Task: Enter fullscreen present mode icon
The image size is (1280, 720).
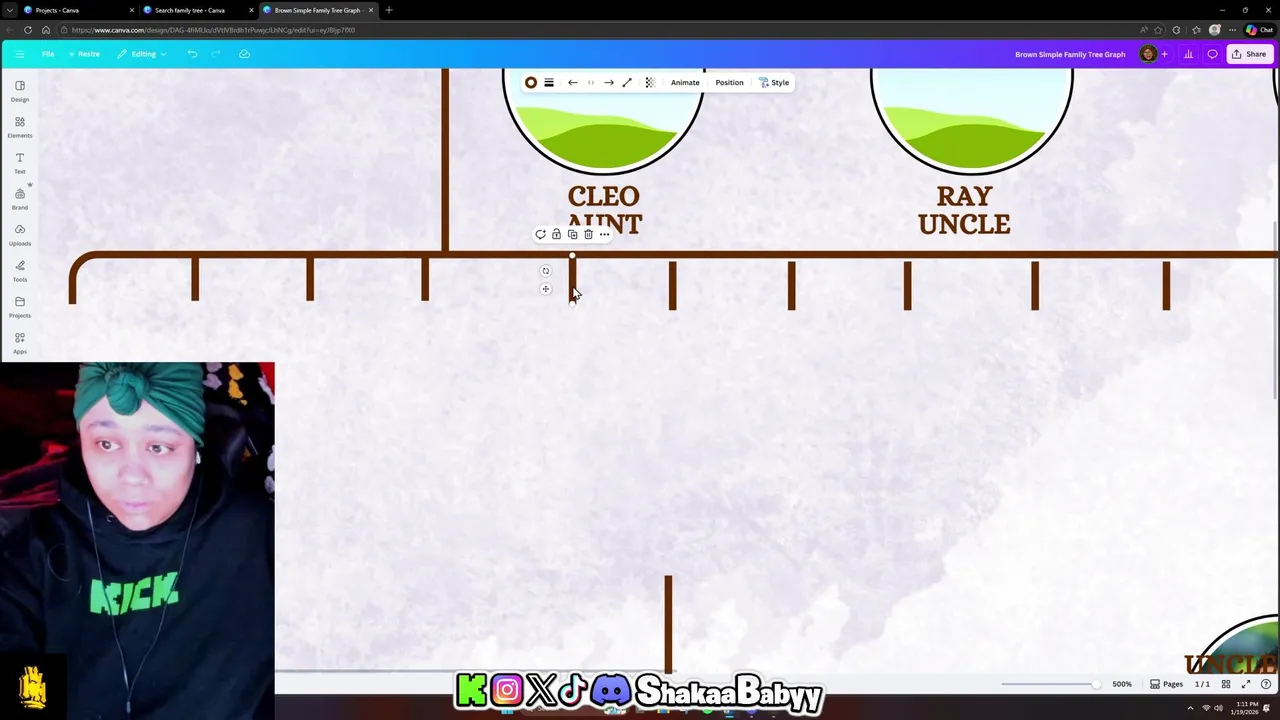Action: point(1246,684)
